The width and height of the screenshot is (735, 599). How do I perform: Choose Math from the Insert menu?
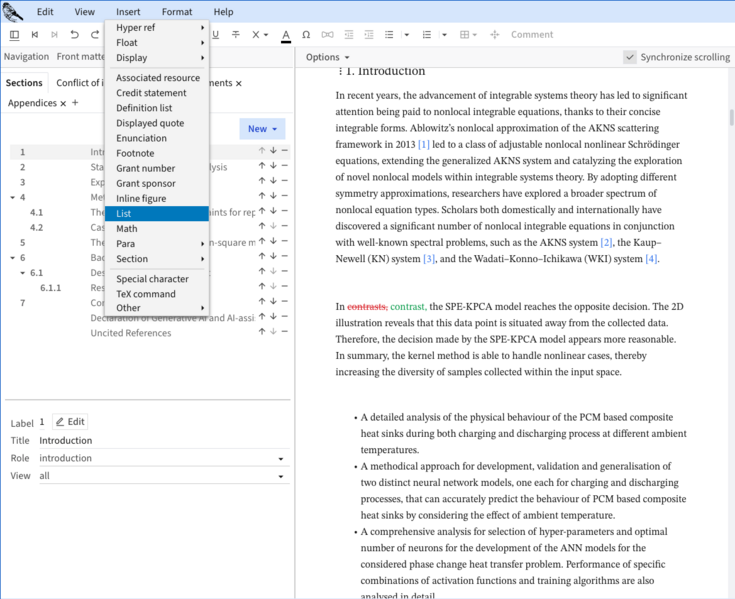[x=157, y=229]
